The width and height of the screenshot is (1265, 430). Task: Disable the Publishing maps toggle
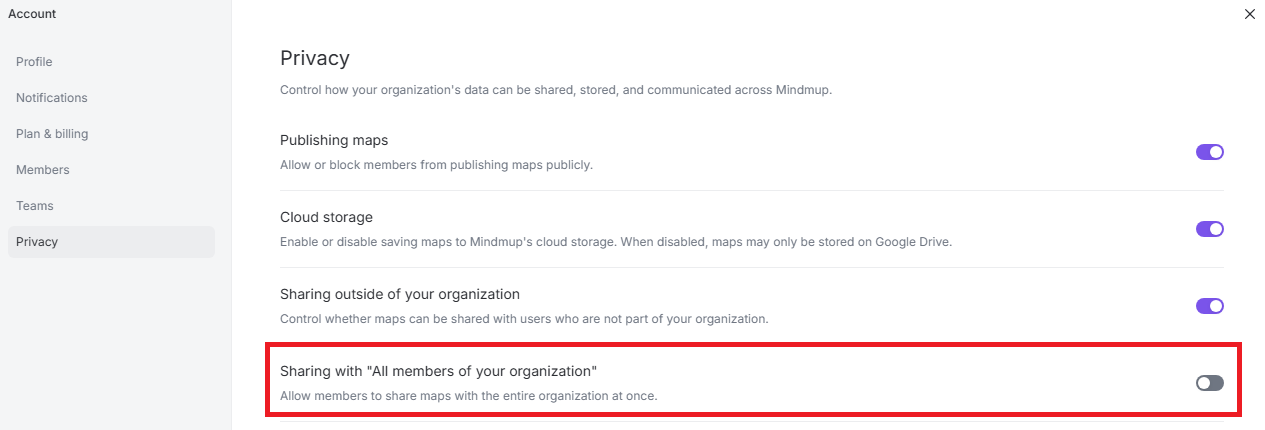[1209, 152]
